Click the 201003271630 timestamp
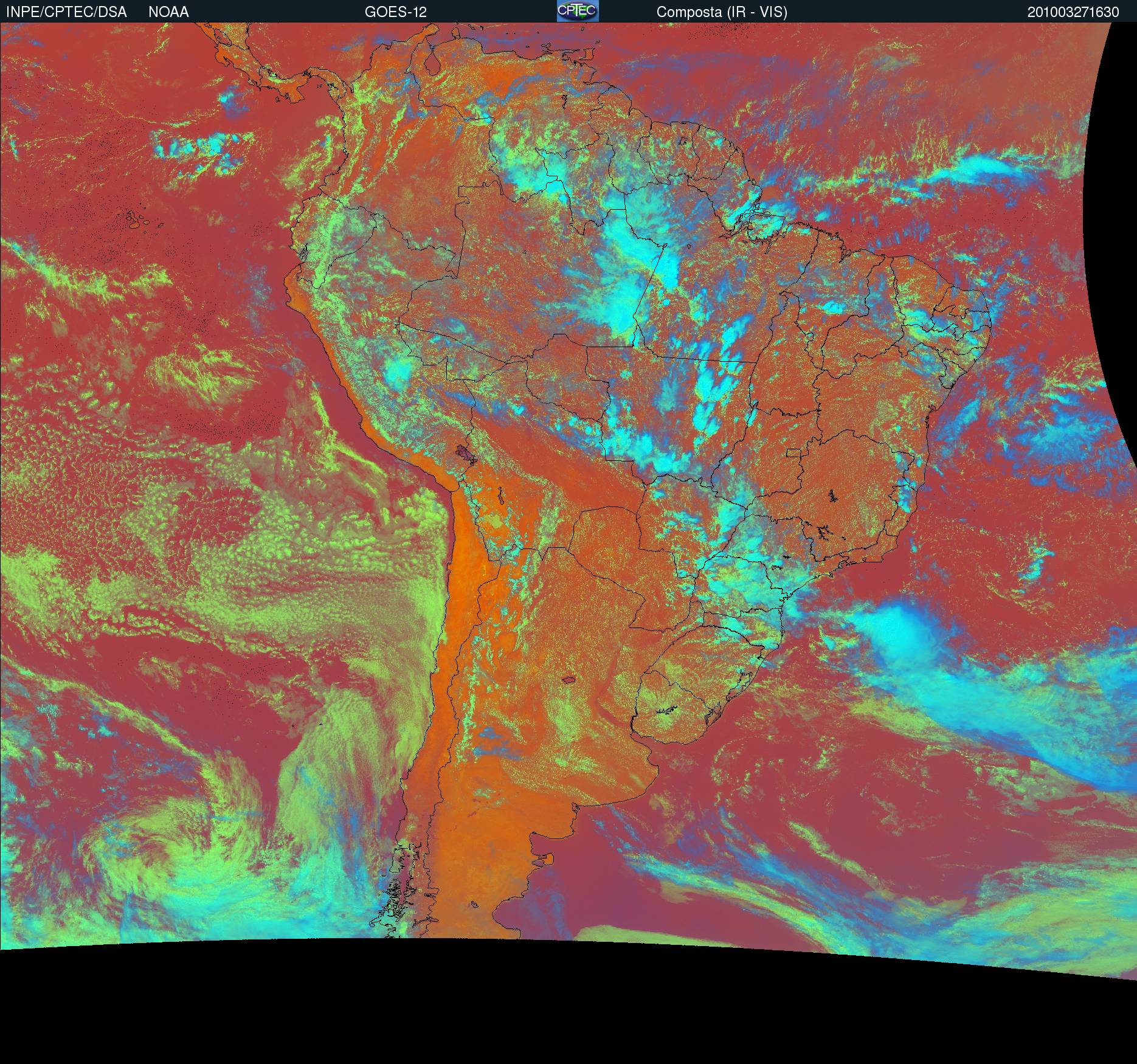Viewport: 1137px width, 1064px height. pos(1073,12)
